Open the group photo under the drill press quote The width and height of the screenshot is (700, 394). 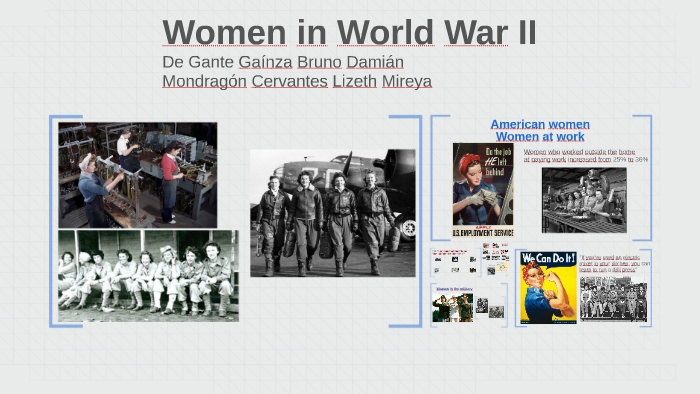coord(613,299)
